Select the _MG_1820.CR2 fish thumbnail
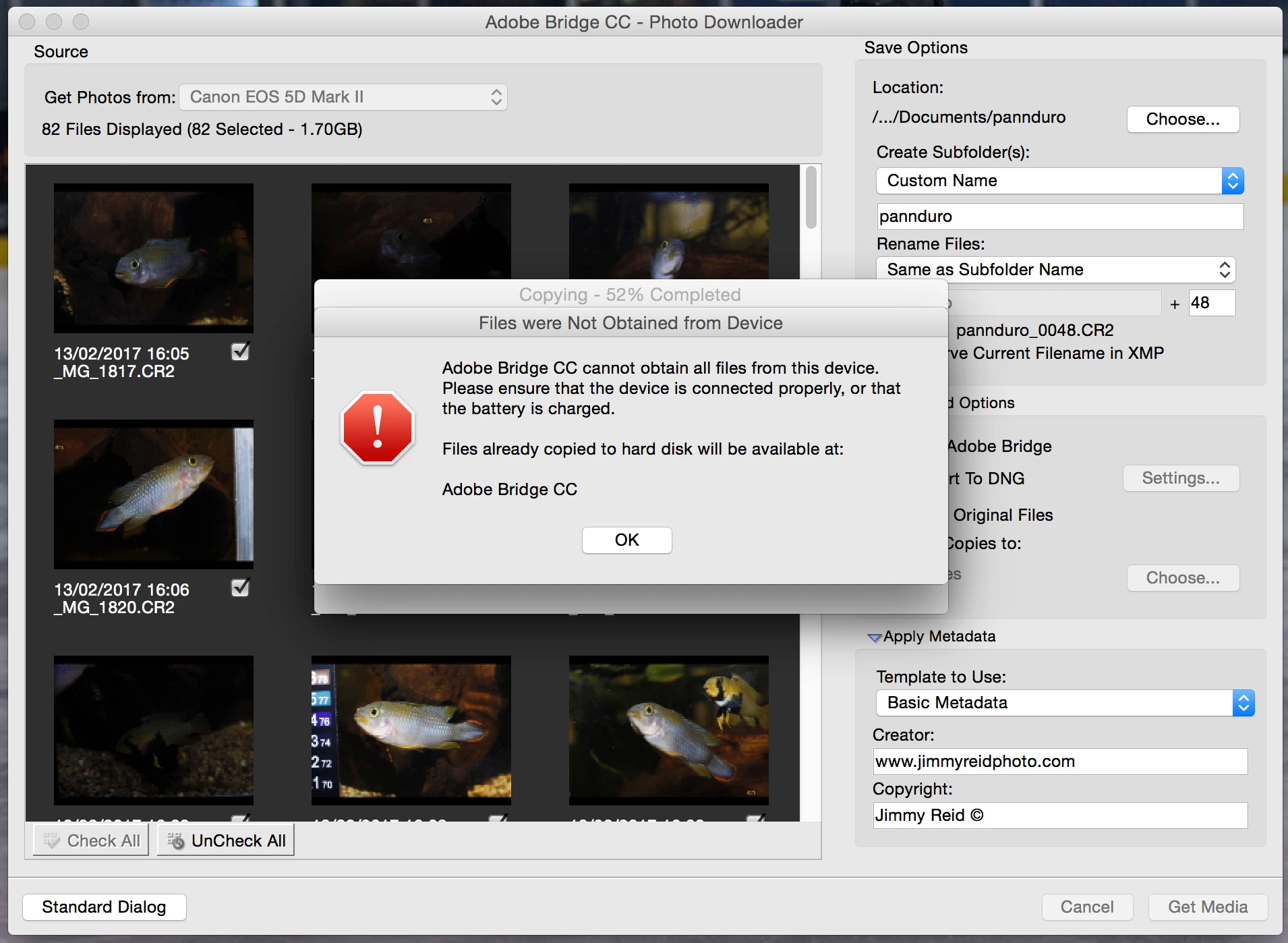Viewport: 1288px width, 943px height. [154, 494]
